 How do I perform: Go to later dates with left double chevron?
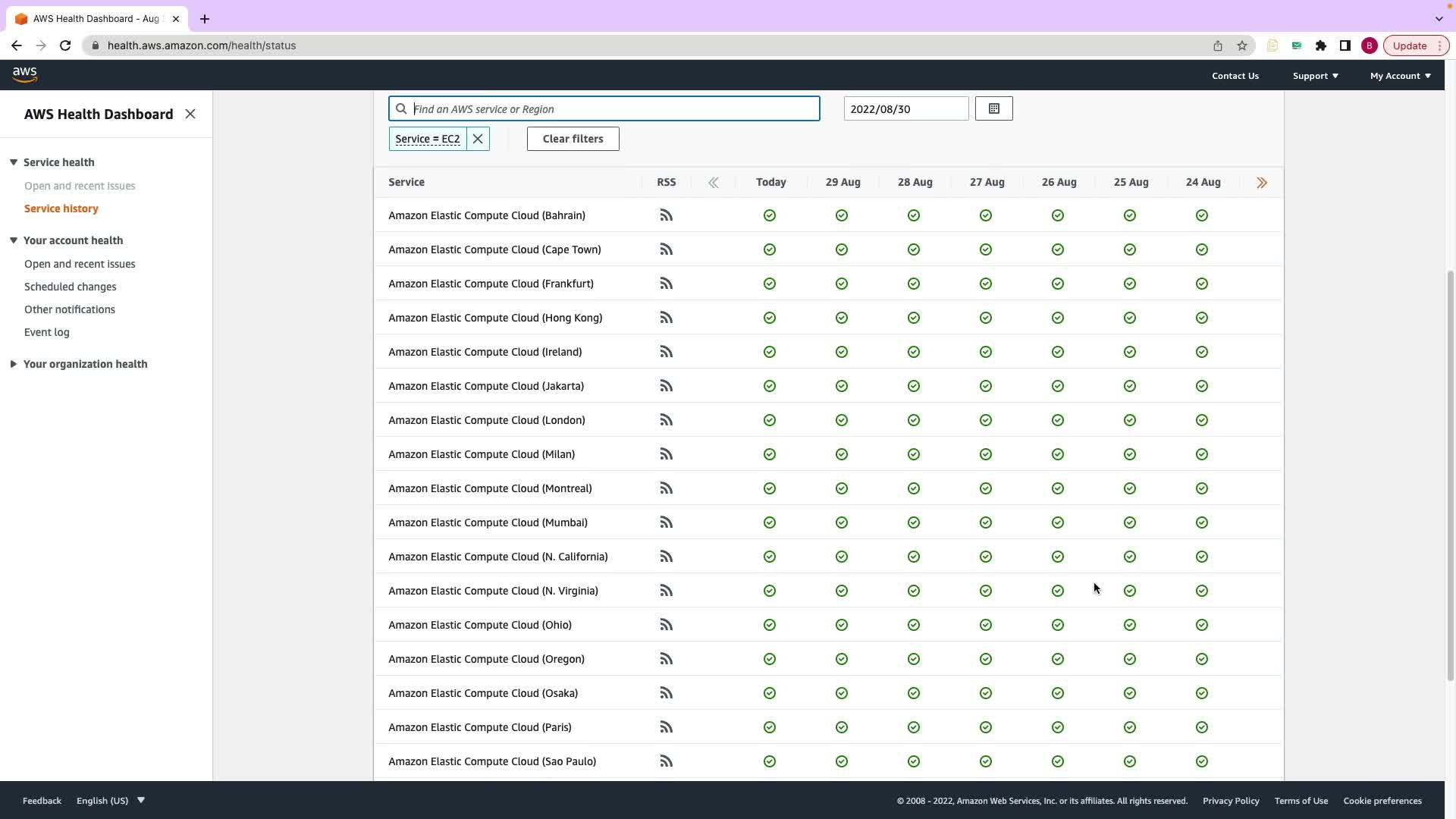click(x=713, y=183)
